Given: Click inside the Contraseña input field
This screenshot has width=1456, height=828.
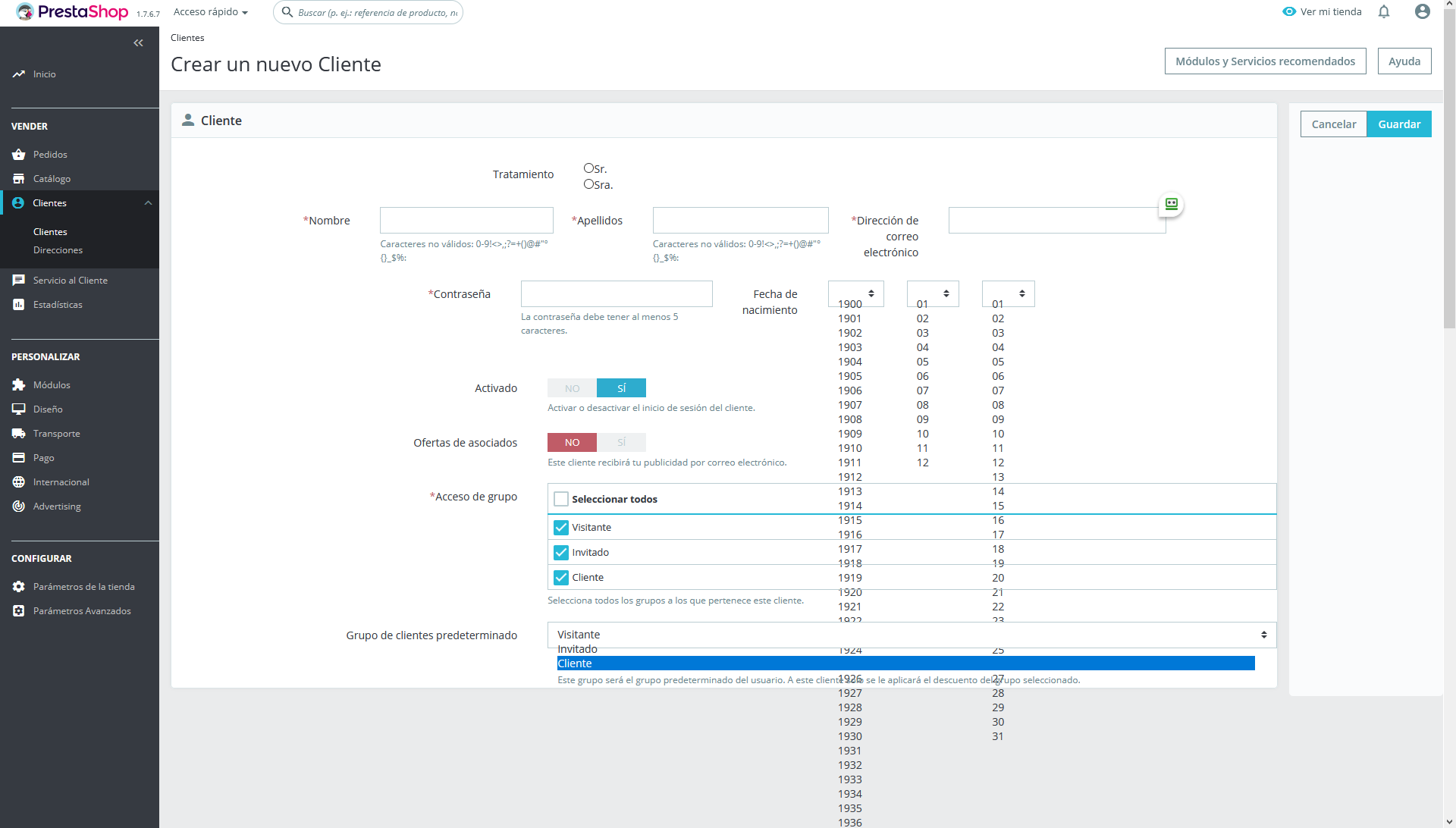Looking at the screenshot, I should point(616,294).
